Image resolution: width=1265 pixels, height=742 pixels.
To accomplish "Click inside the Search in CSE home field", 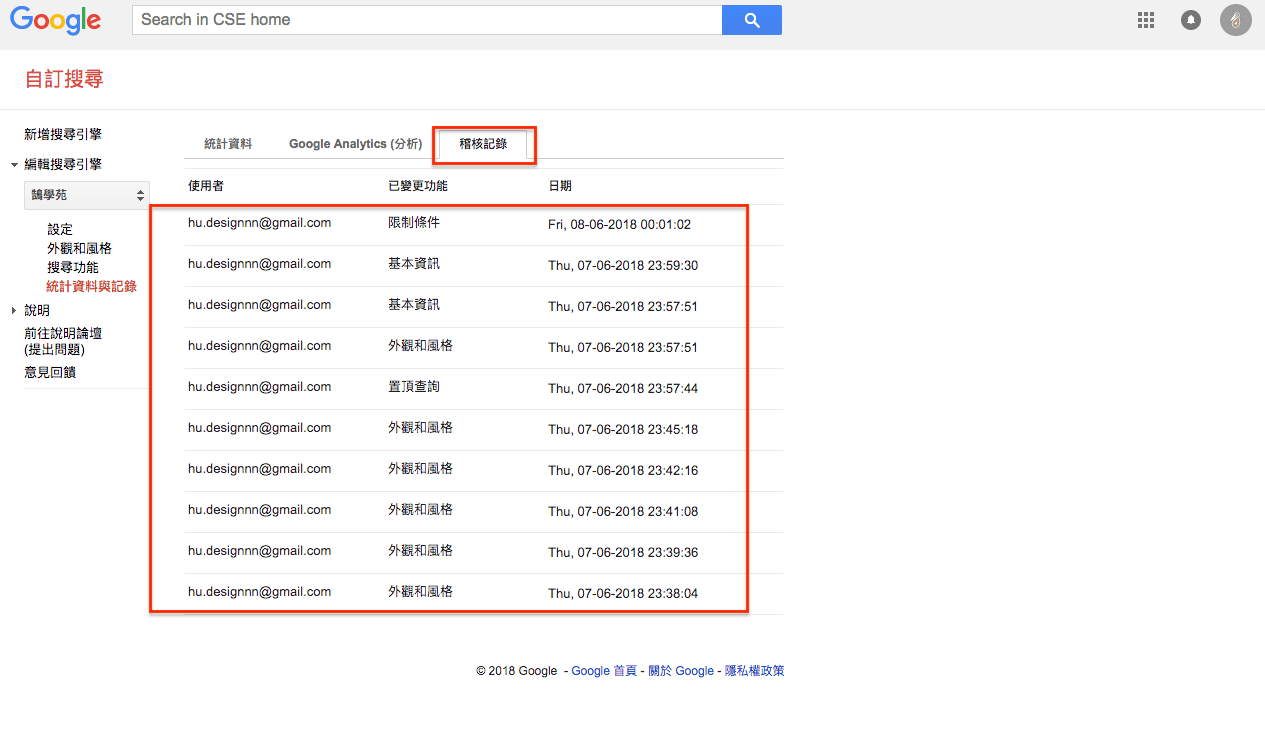I will click(x=425, y=19).
